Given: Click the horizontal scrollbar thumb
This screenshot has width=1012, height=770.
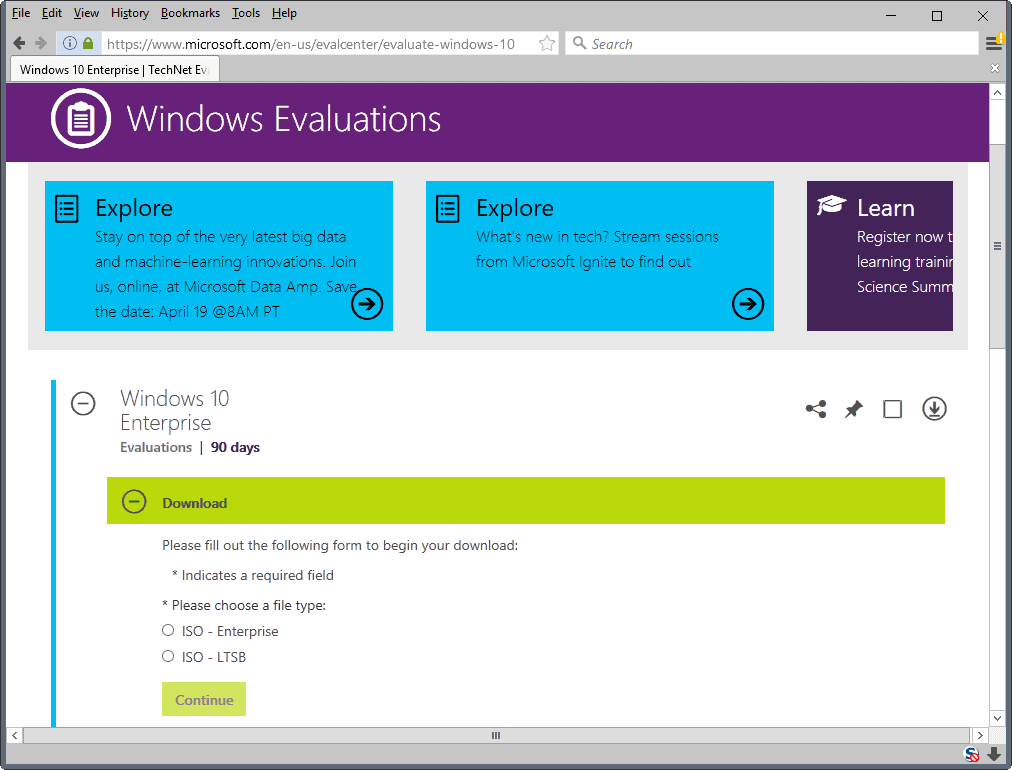Looking at the screenshot, I should [496, 735].
